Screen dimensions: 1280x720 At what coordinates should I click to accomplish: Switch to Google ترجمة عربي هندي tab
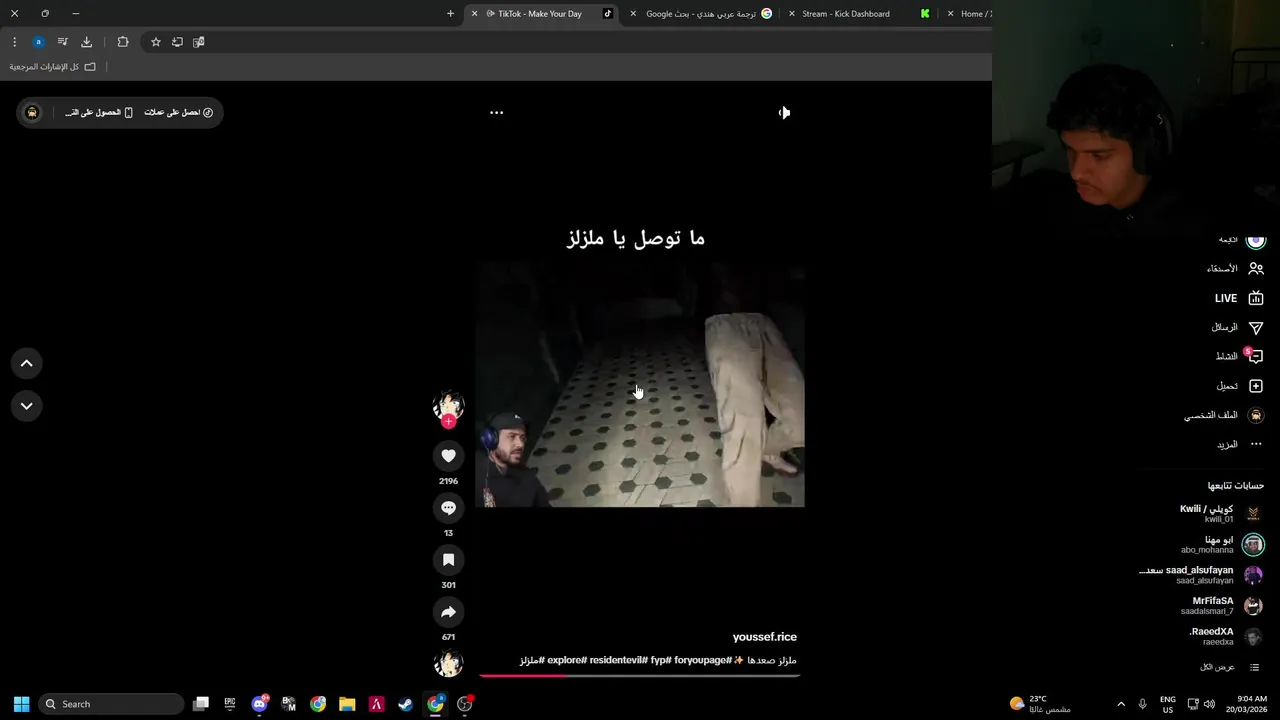pos(701,14)
